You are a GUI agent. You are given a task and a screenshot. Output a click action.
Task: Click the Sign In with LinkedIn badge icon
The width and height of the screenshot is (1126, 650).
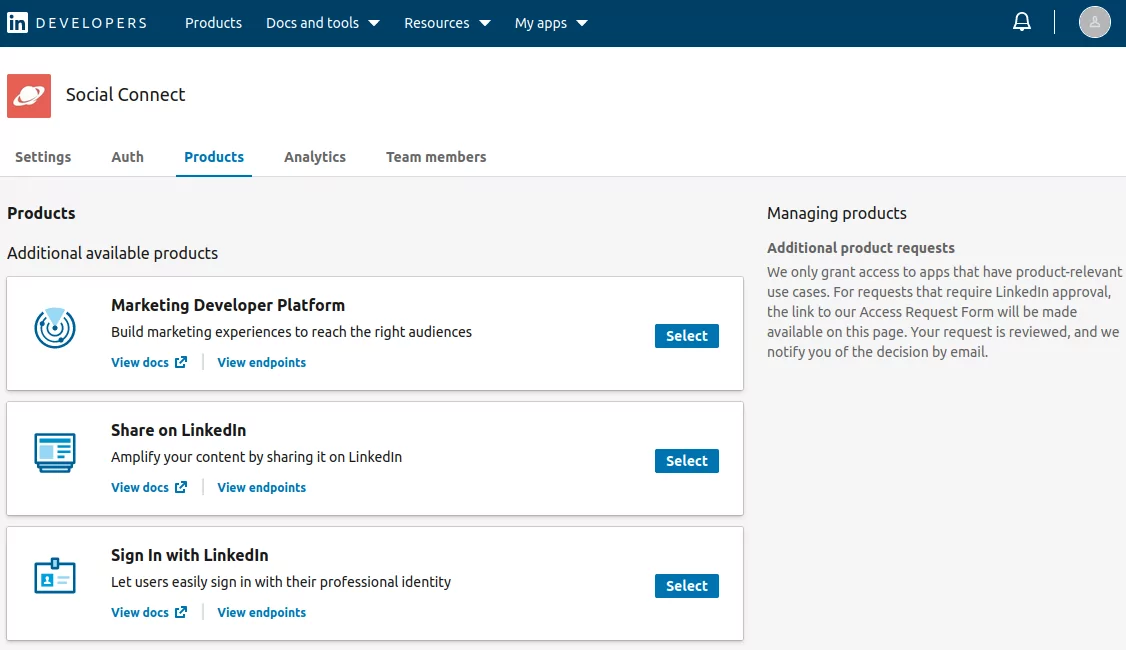click(55, 576)
